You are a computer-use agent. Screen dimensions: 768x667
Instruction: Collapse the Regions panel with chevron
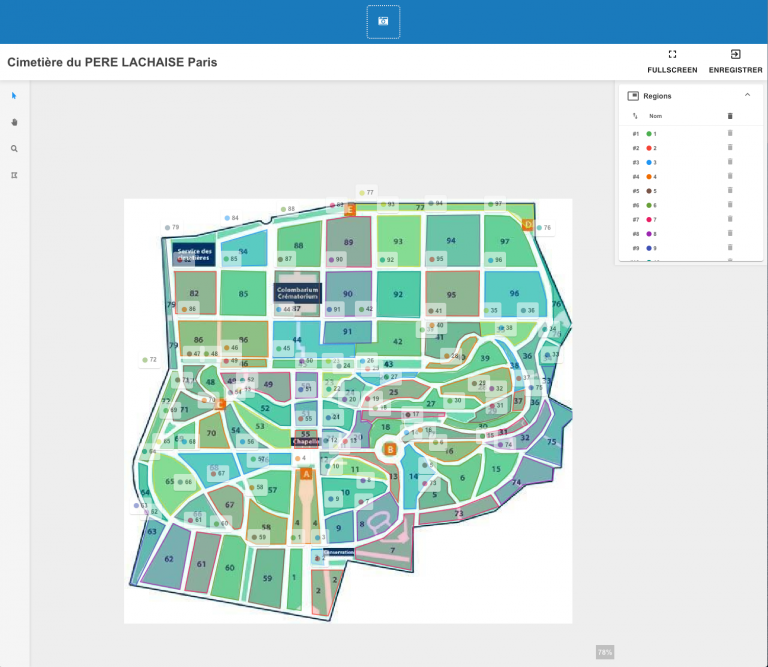[x=747, y=95]
